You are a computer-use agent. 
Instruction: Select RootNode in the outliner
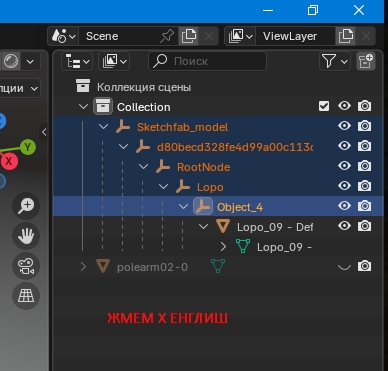pos(204,167)
